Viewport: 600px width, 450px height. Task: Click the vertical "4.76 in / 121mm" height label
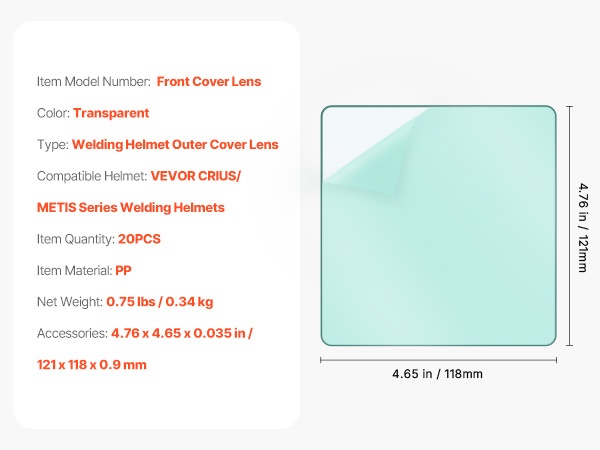click(x=583, y=226)
